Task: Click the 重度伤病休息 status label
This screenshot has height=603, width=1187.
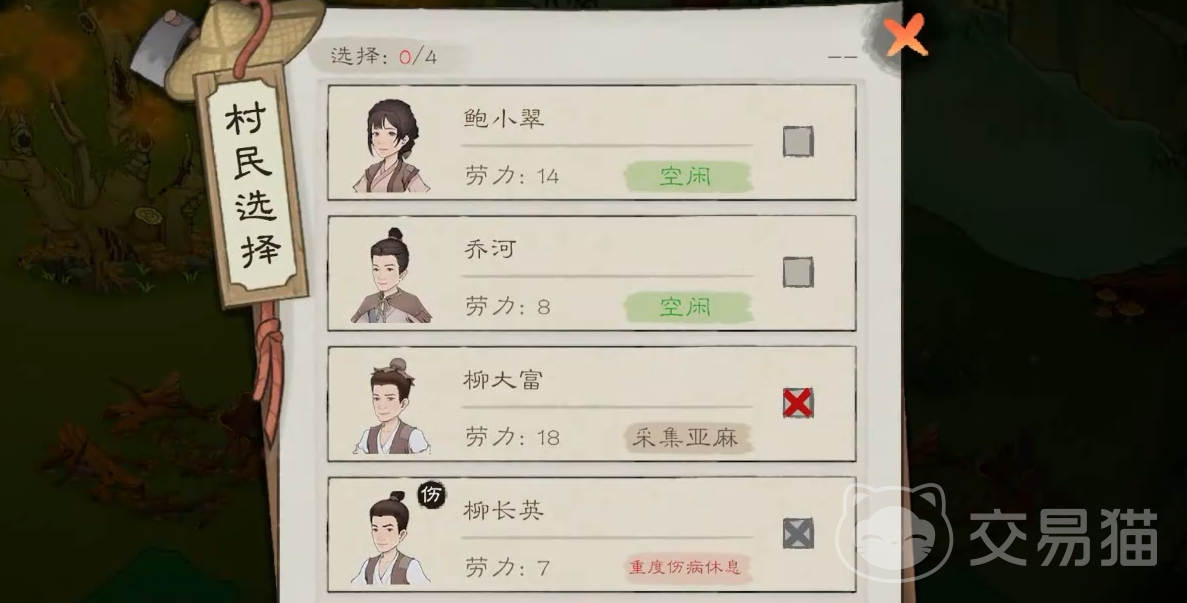Action: point(687,567)
